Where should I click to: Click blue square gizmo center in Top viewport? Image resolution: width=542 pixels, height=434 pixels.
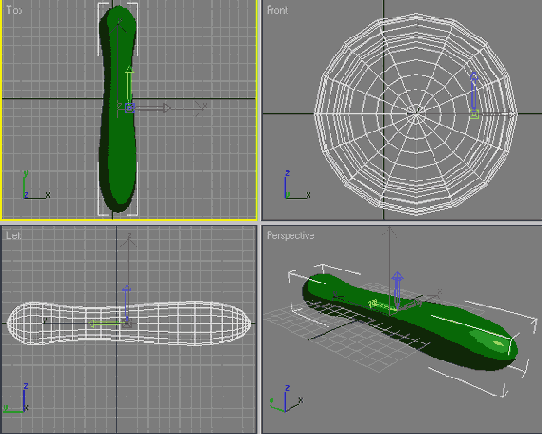coord(130,108)
